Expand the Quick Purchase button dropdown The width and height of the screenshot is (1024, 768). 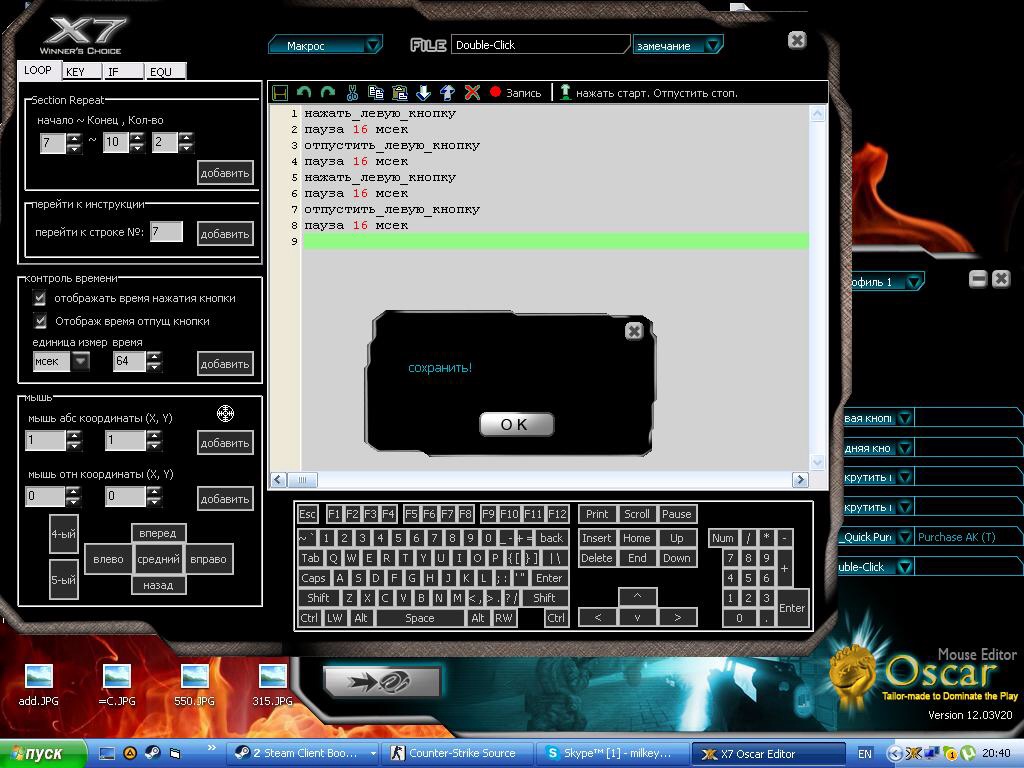pyautogui.click(x=904, y=537)
